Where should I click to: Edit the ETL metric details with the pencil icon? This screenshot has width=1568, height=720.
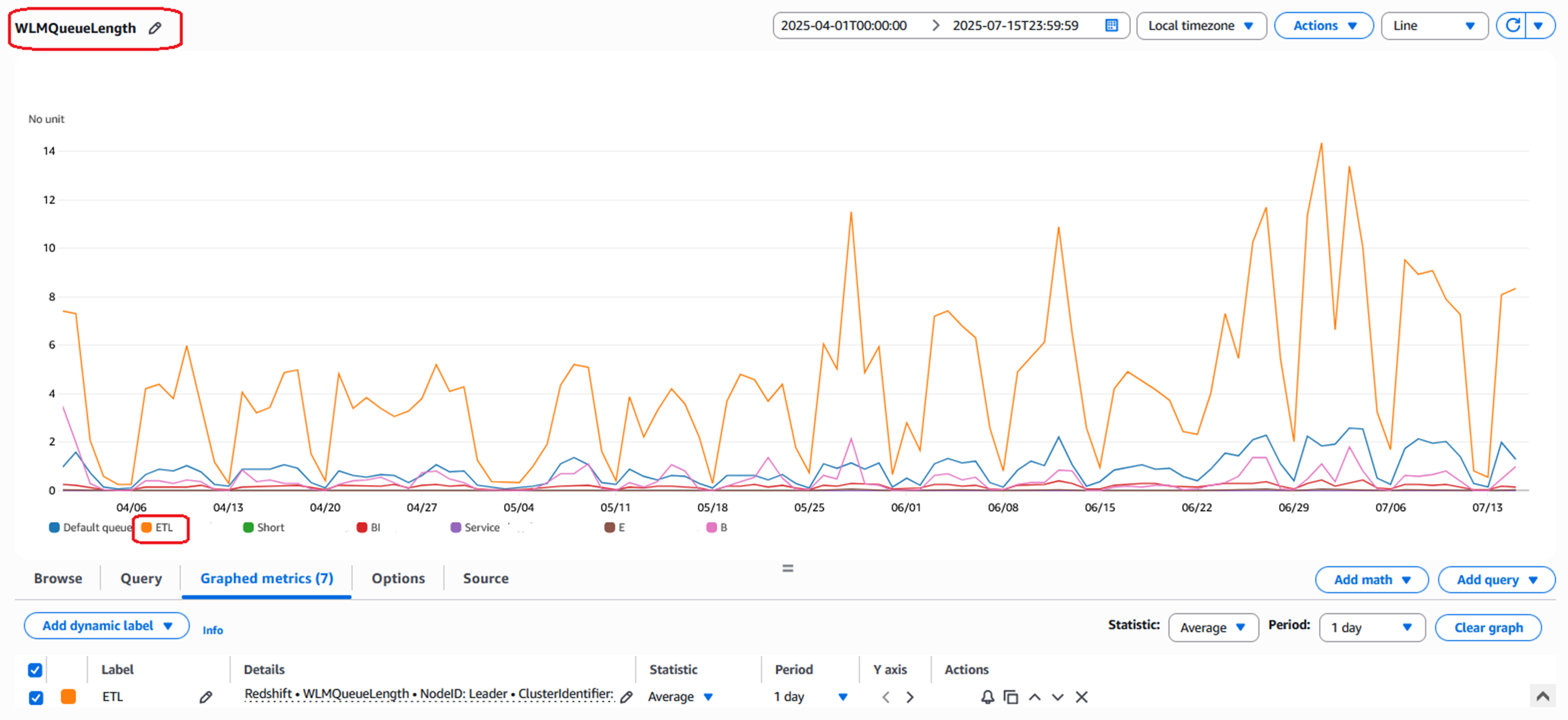click(626, 697)
